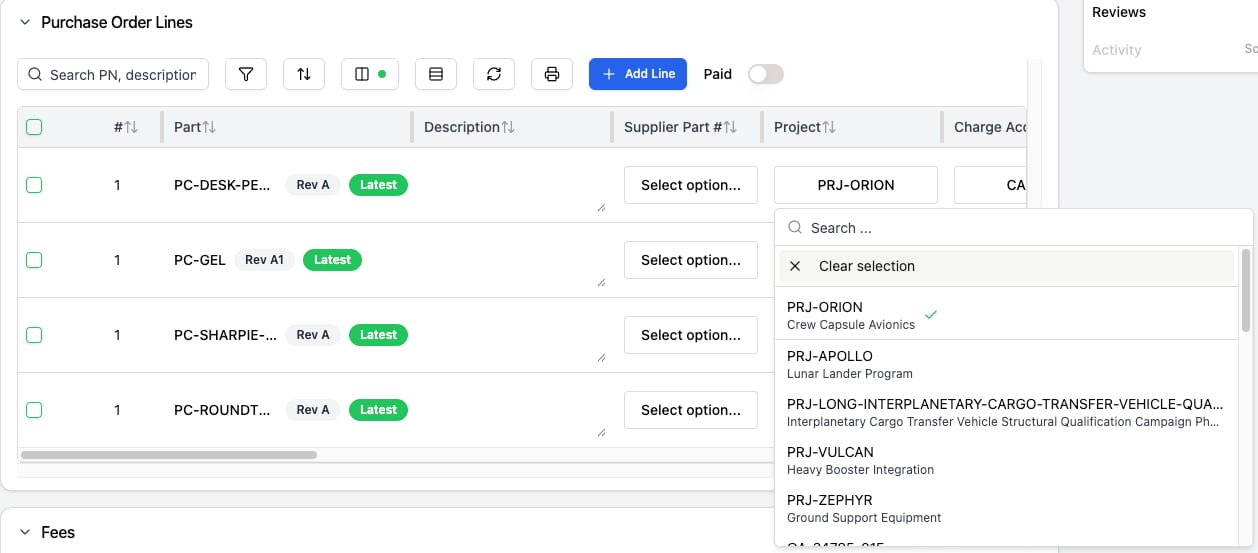
Task: Sort by Supplier Part # arrows
Action: [x=730, y=127]
